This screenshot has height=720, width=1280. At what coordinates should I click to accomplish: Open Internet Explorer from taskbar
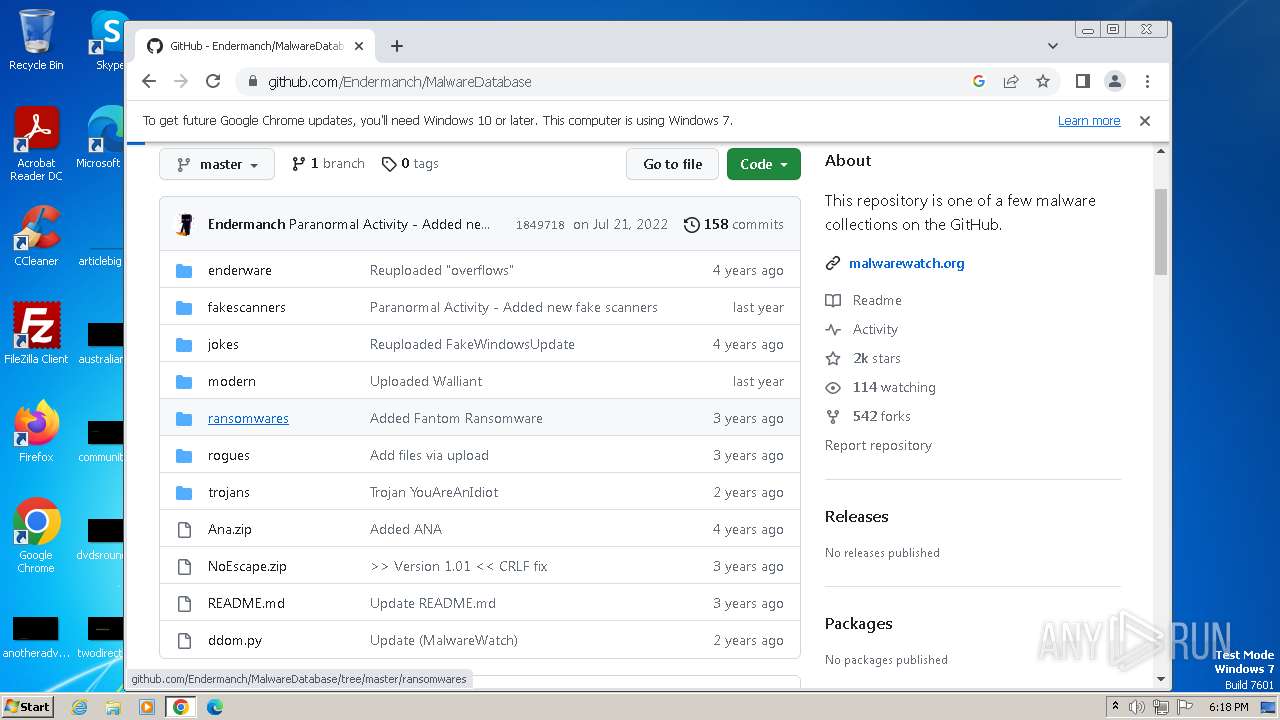[x=79, y=707]
